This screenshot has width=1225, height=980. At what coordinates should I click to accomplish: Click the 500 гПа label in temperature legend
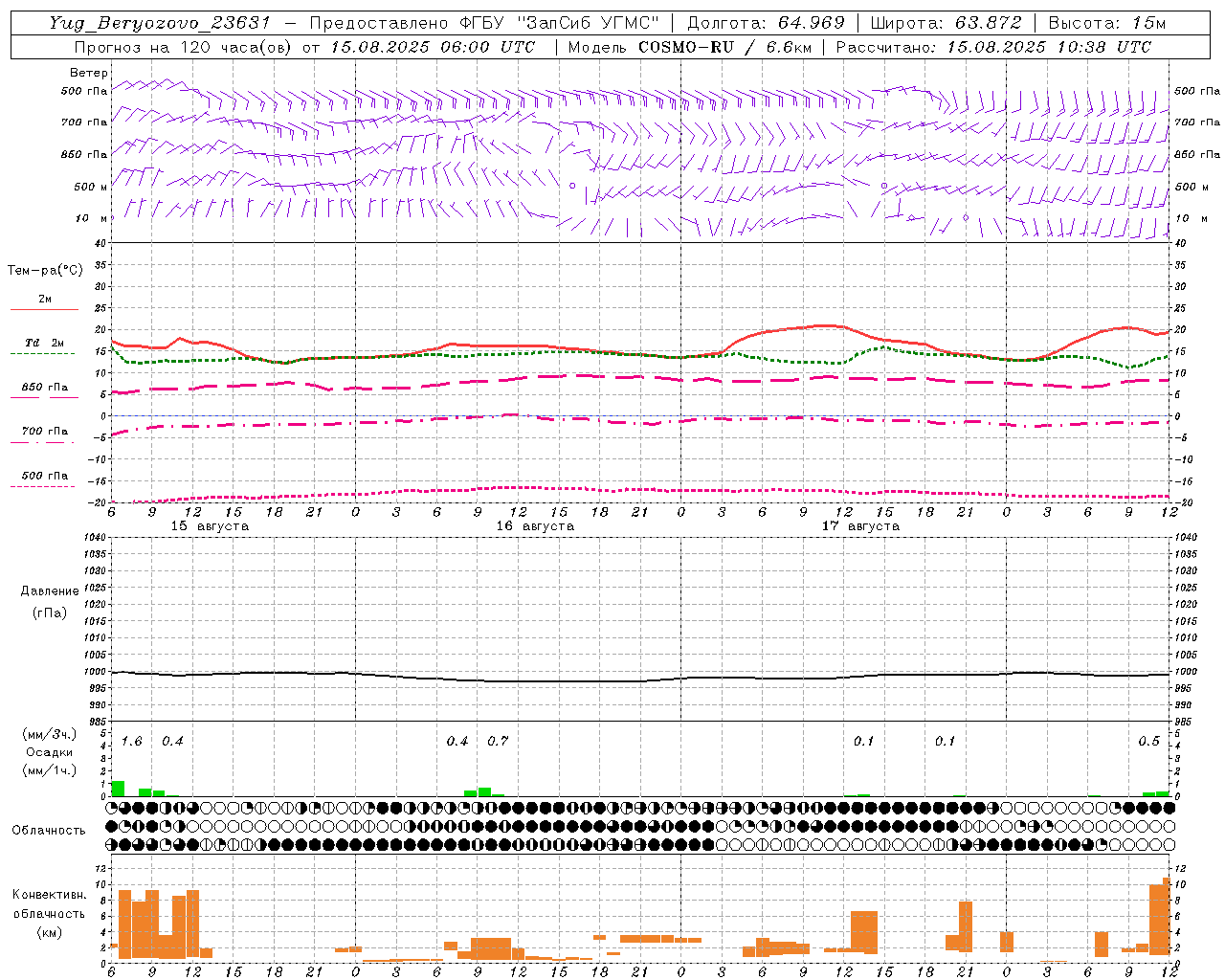pyautogui.click(x=45, y=476)
